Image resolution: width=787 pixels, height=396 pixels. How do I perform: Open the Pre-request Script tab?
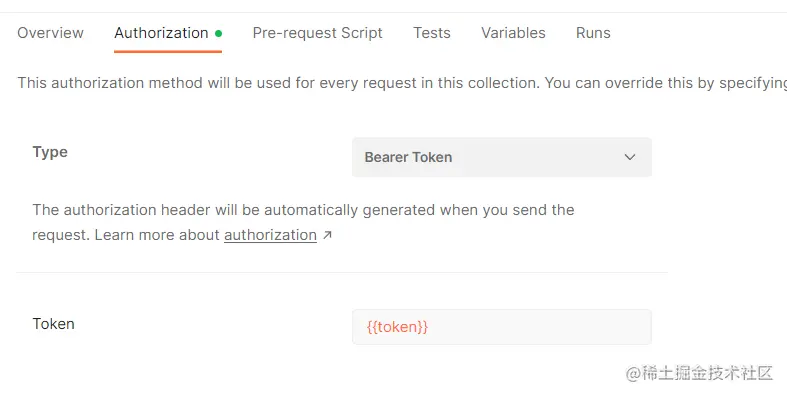[x=317, y=33]
